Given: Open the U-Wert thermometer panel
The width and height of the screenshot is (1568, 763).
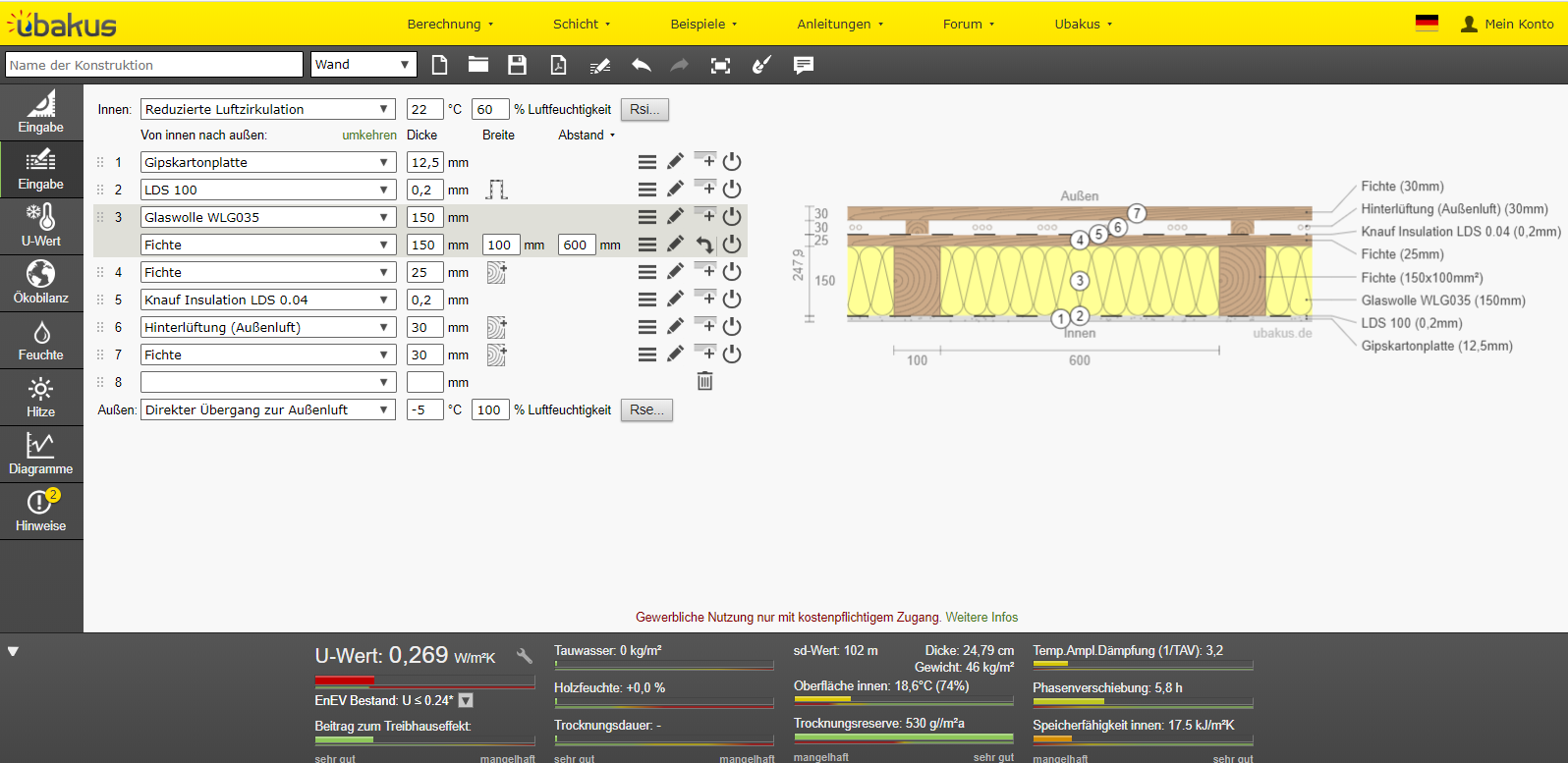Looking at the screenshot, I should [41, 225].
